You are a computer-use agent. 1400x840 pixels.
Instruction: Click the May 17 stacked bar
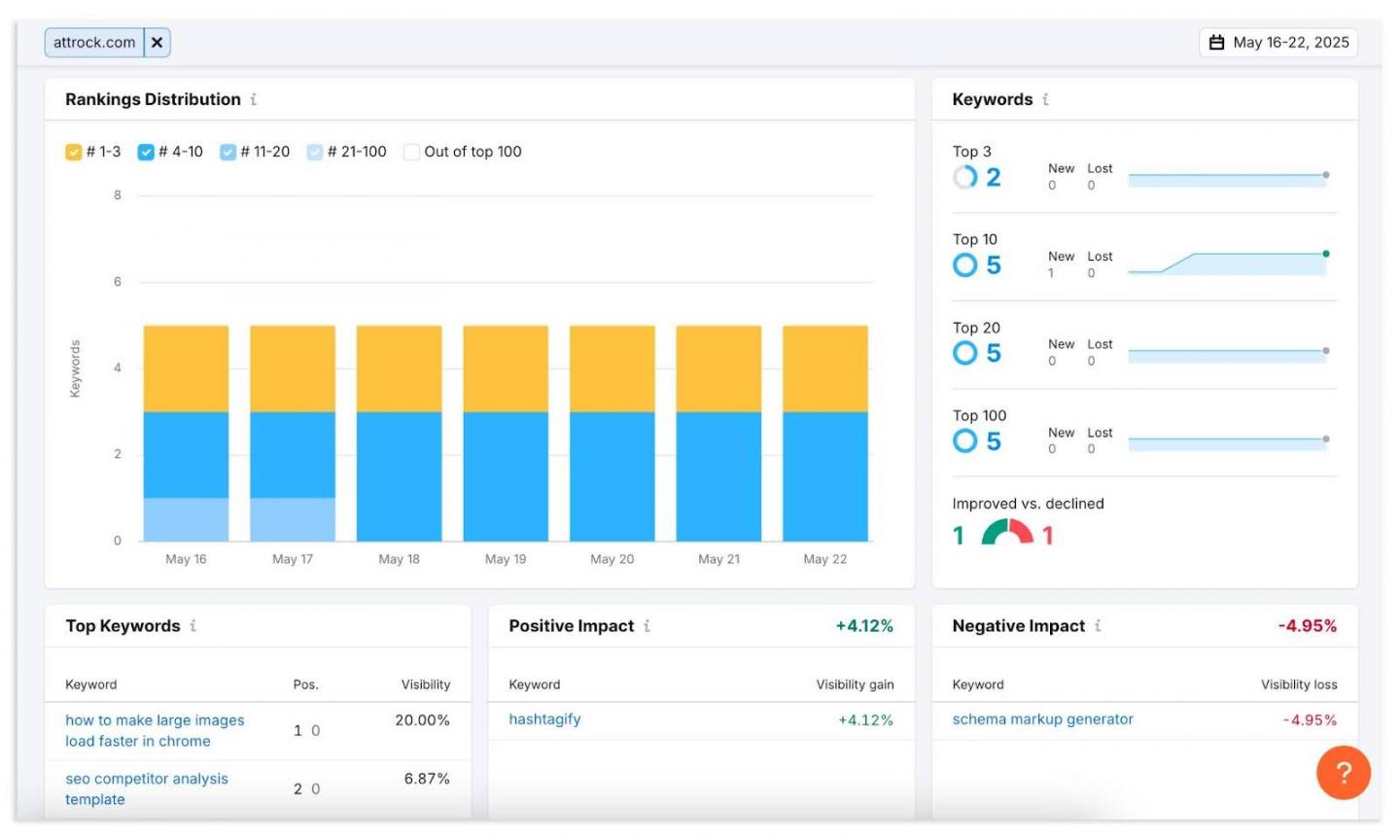click(293, 434)
